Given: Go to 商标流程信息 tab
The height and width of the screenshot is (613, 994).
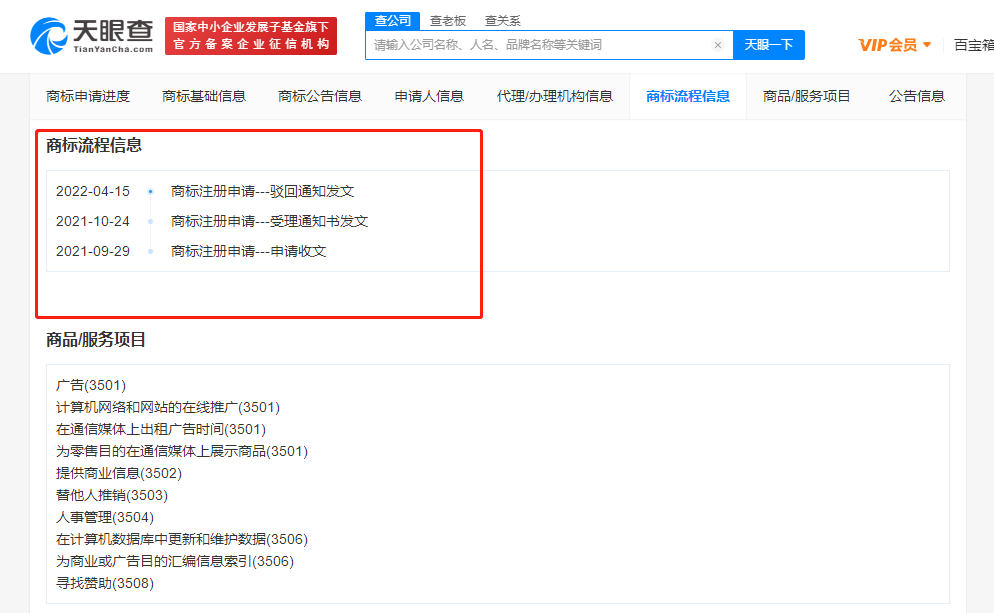Looking at the screenshot, I should coord(688,96).
